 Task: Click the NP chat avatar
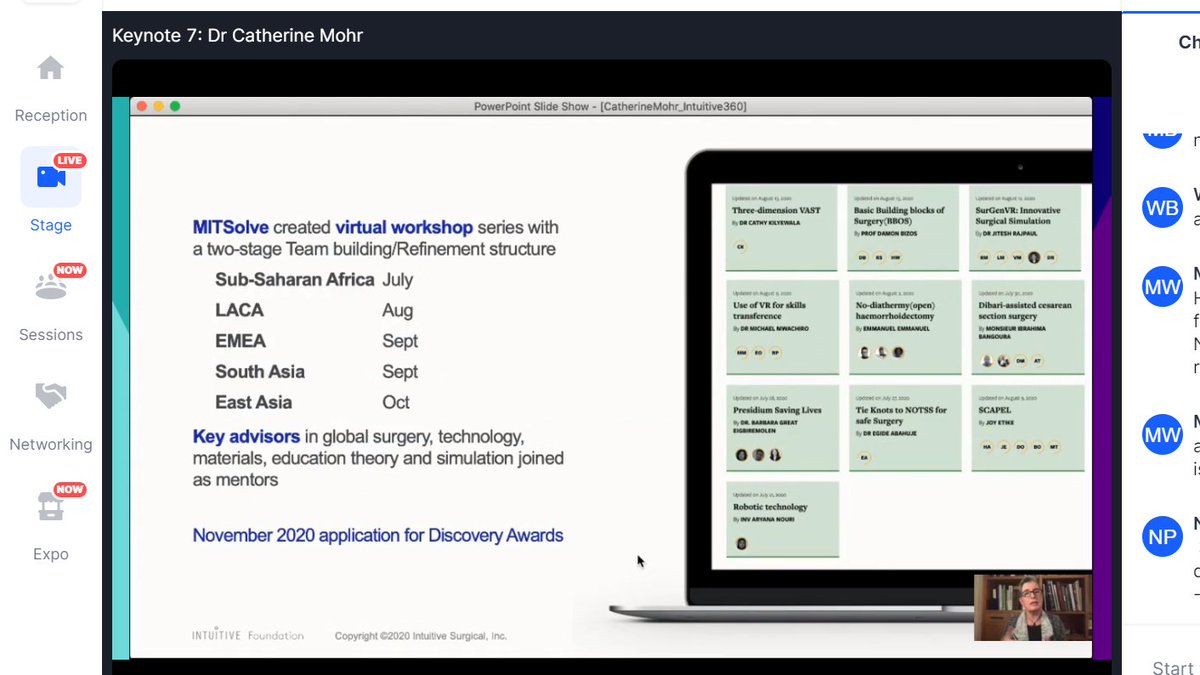[x=1162, y=537]
